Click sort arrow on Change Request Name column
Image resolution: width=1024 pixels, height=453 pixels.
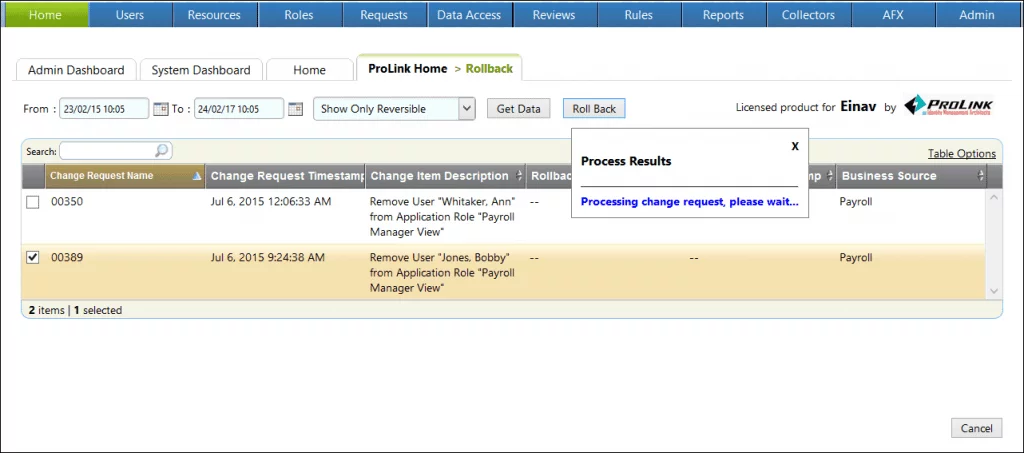click(x=196, y=176)
